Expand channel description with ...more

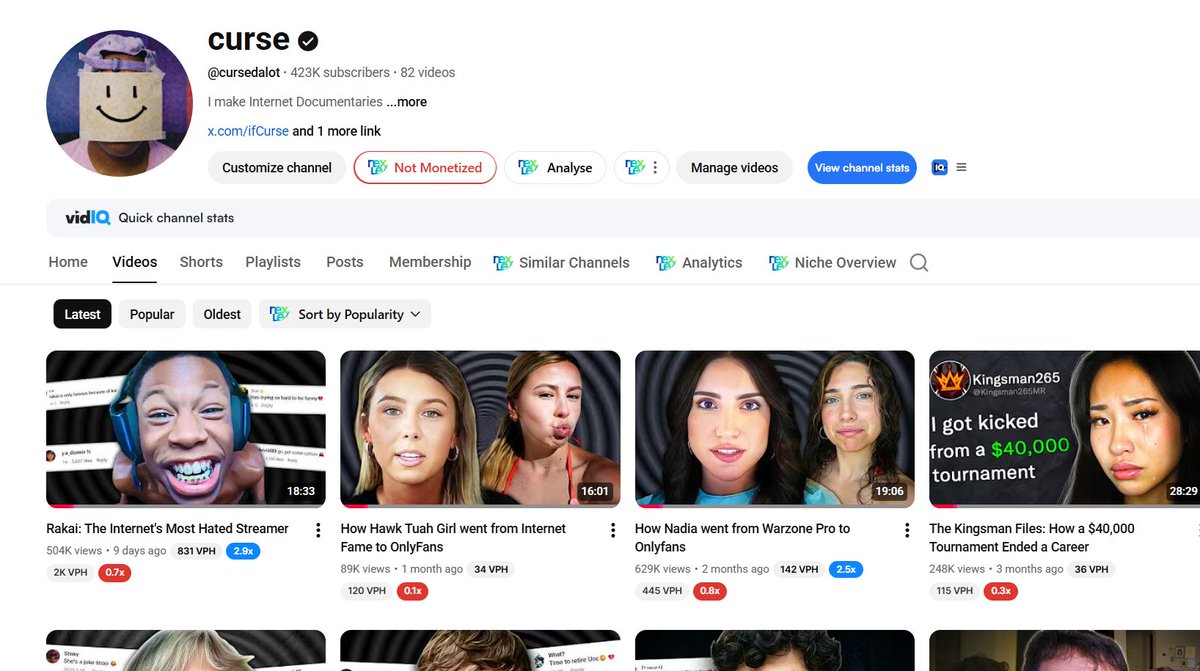(x=407, y=102)
